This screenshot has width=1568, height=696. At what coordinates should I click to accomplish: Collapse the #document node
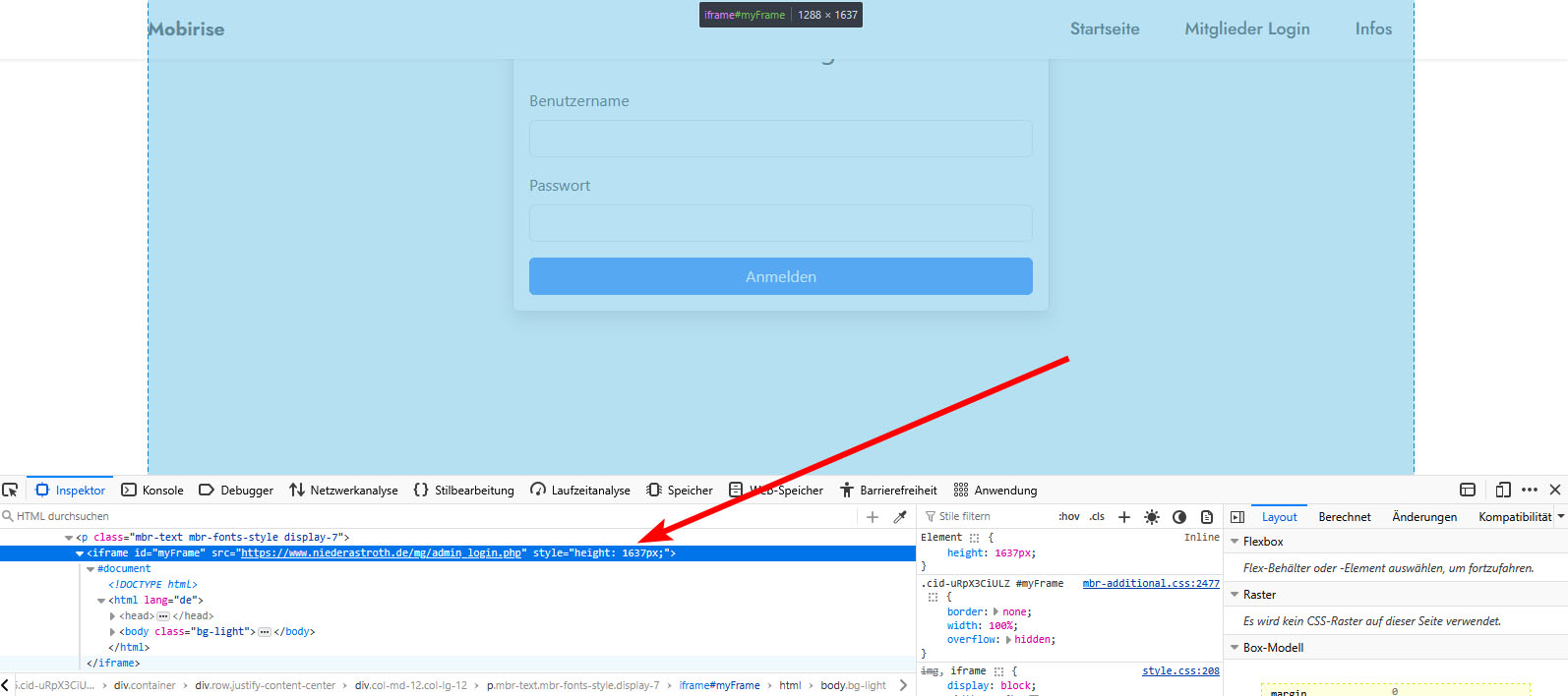tap(90, 569)
